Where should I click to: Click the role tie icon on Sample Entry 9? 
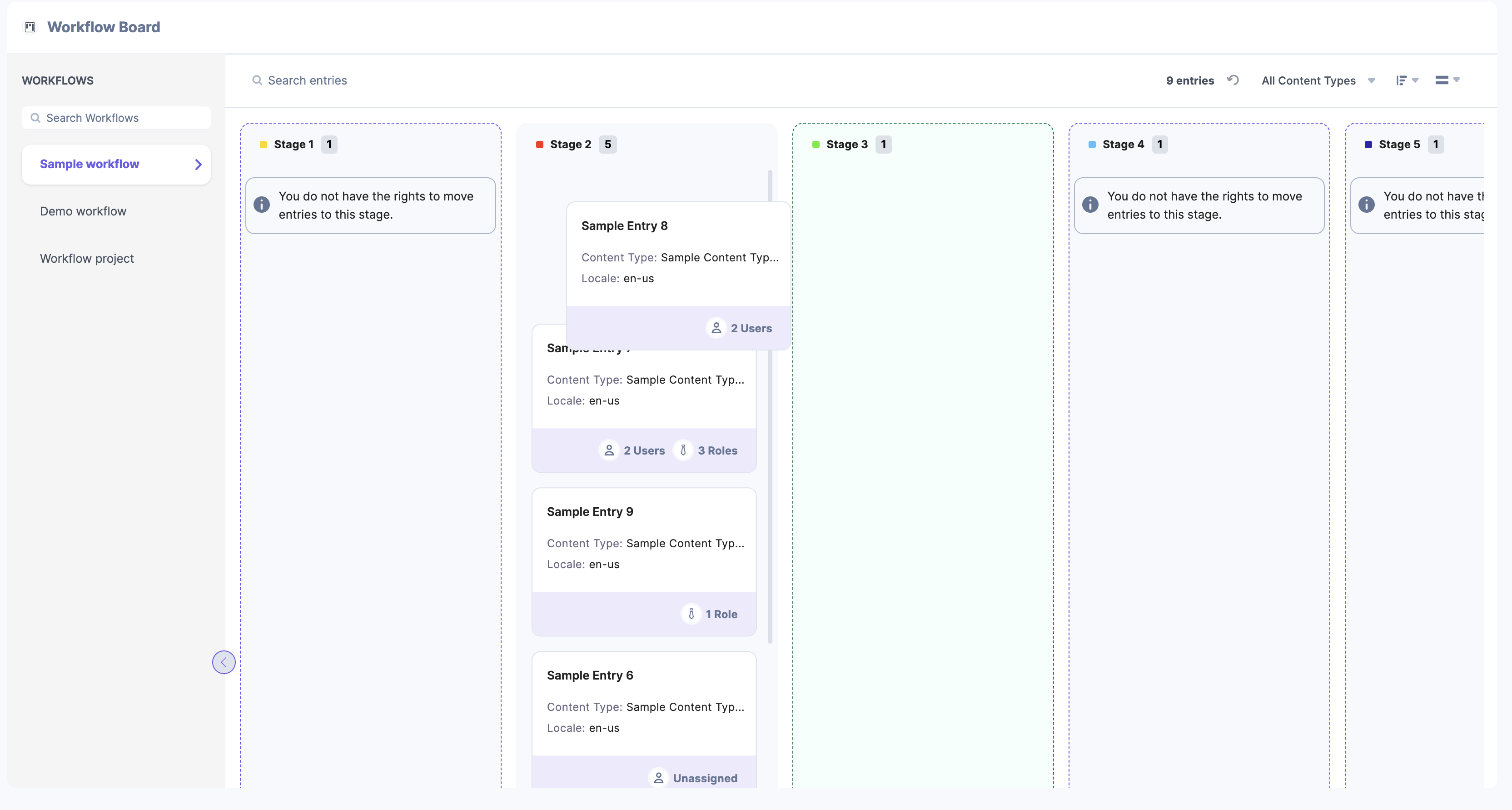coord(691,614)
